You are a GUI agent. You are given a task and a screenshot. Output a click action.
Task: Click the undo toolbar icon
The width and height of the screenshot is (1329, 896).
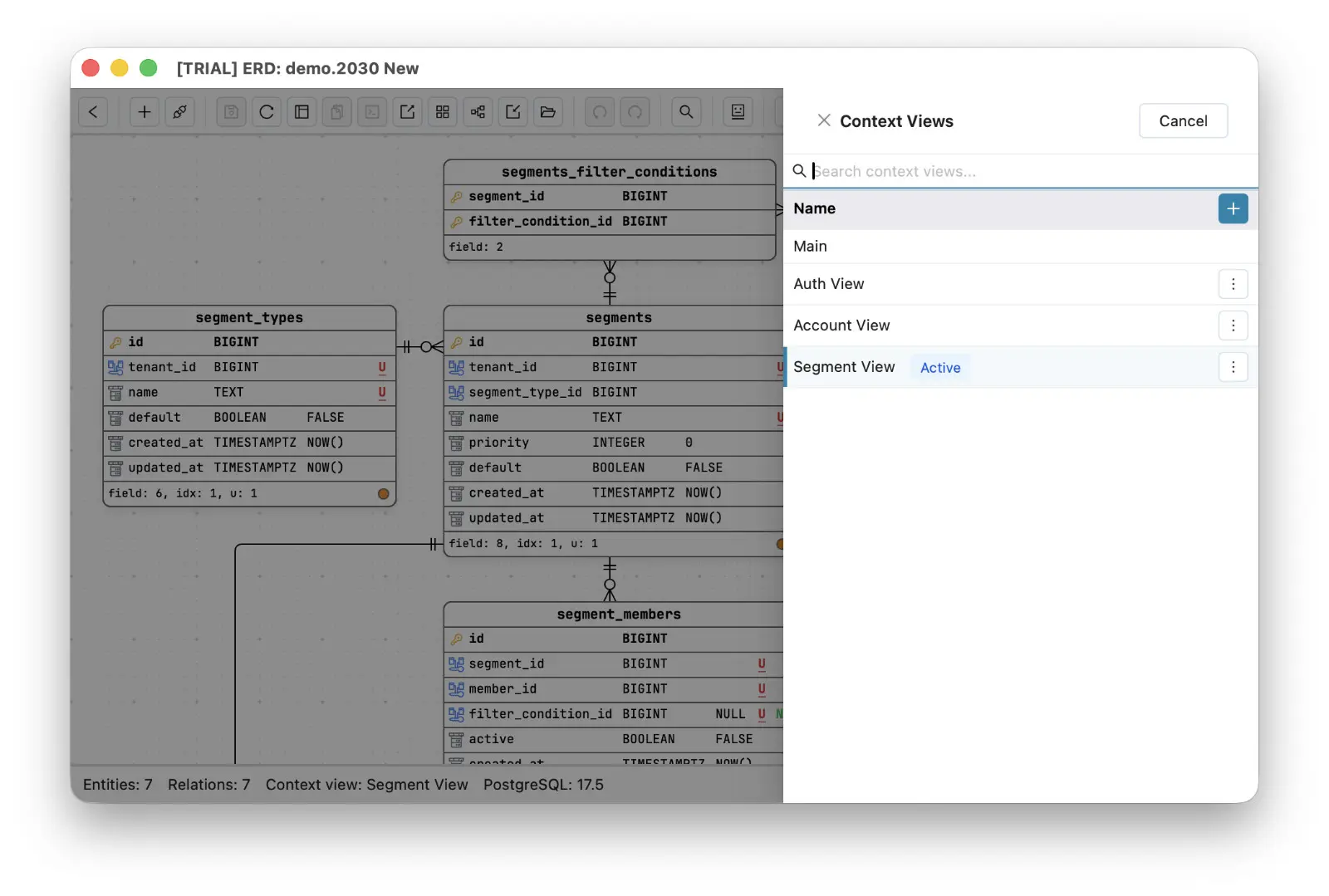(600, 112)
